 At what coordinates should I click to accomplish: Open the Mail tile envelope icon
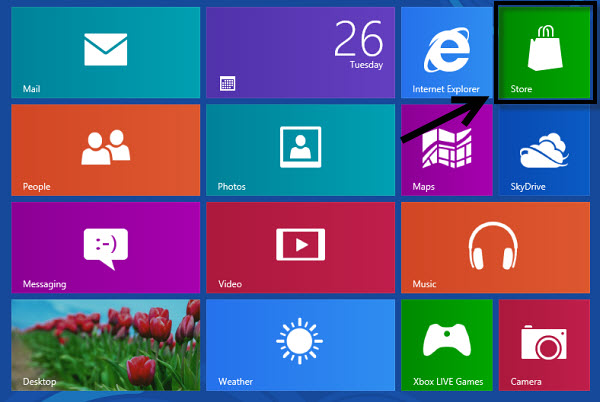coord(105,48)
